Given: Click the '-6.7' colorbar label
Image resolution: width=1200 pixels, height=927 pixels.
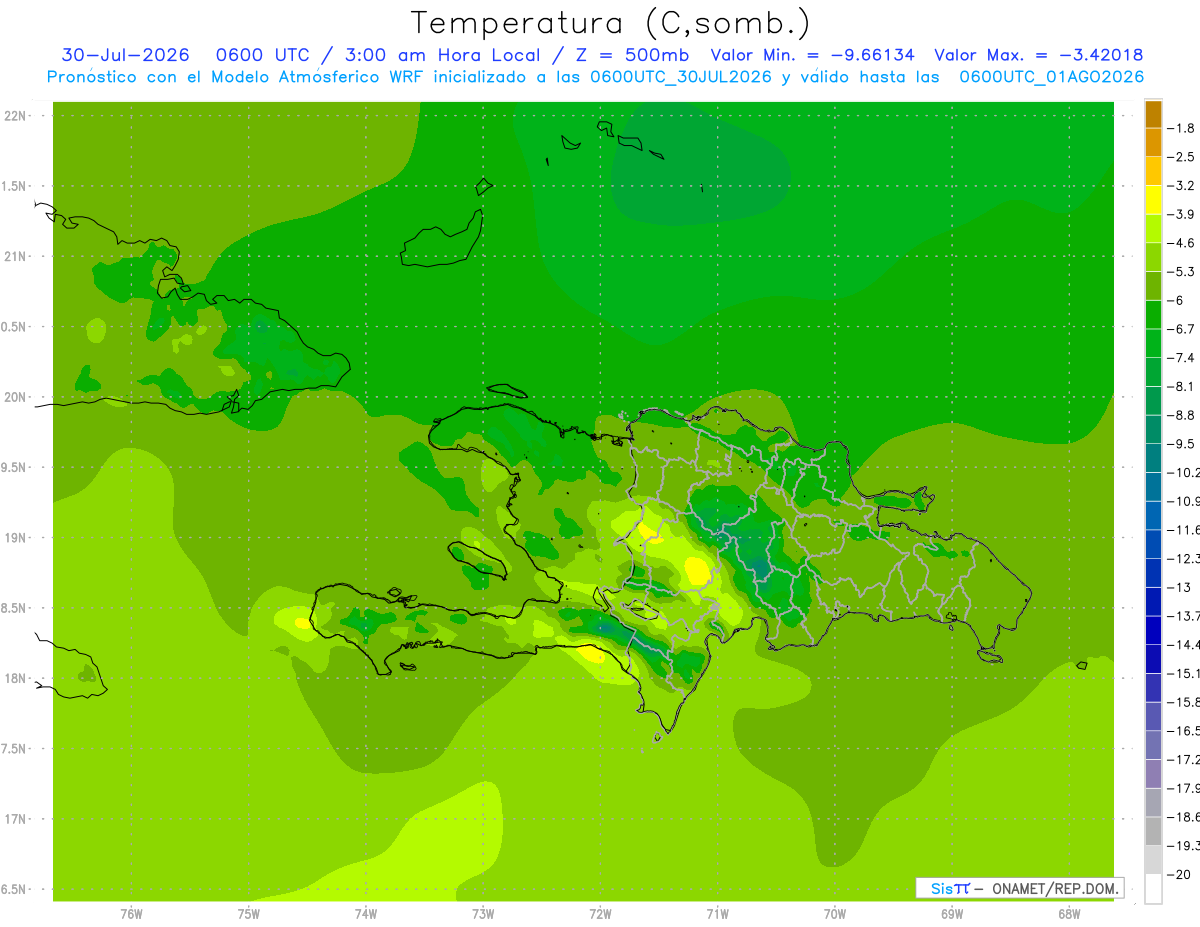Looking at the screenshot, I should pyautogui.click(x=1181, y=329).
